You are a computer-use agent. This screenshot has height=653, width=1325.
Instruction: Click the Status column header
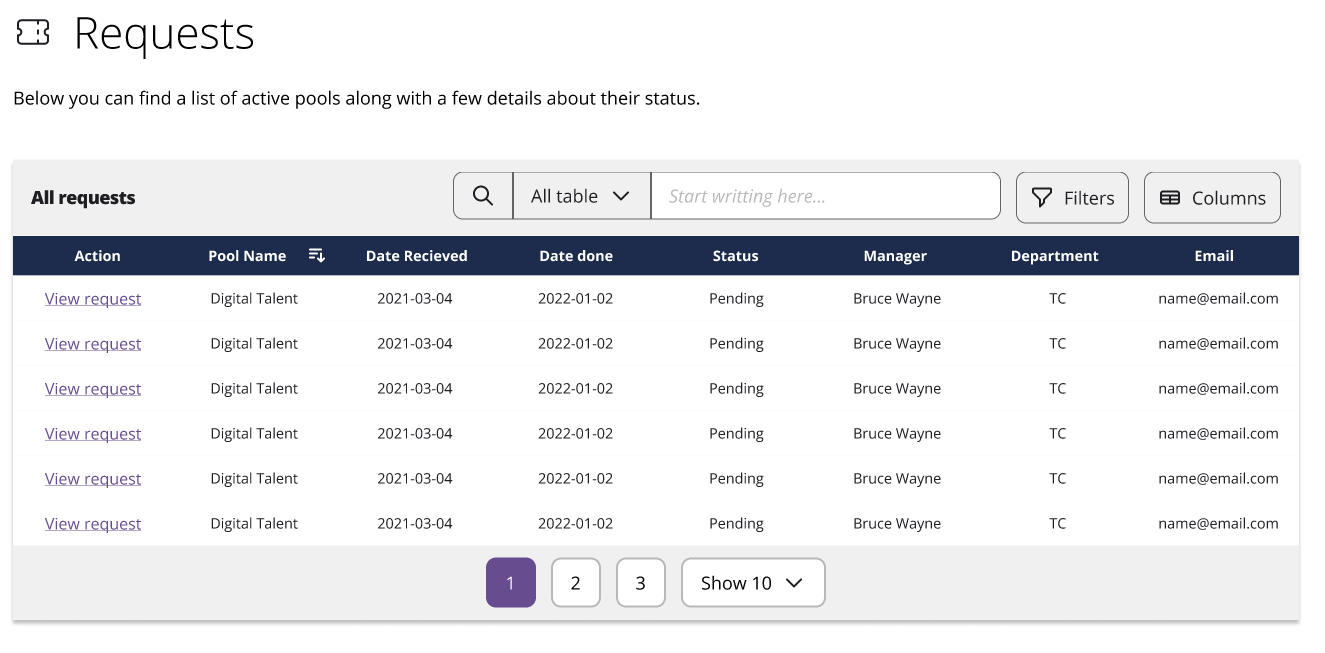pyautogui.click(x=735, y=256)
